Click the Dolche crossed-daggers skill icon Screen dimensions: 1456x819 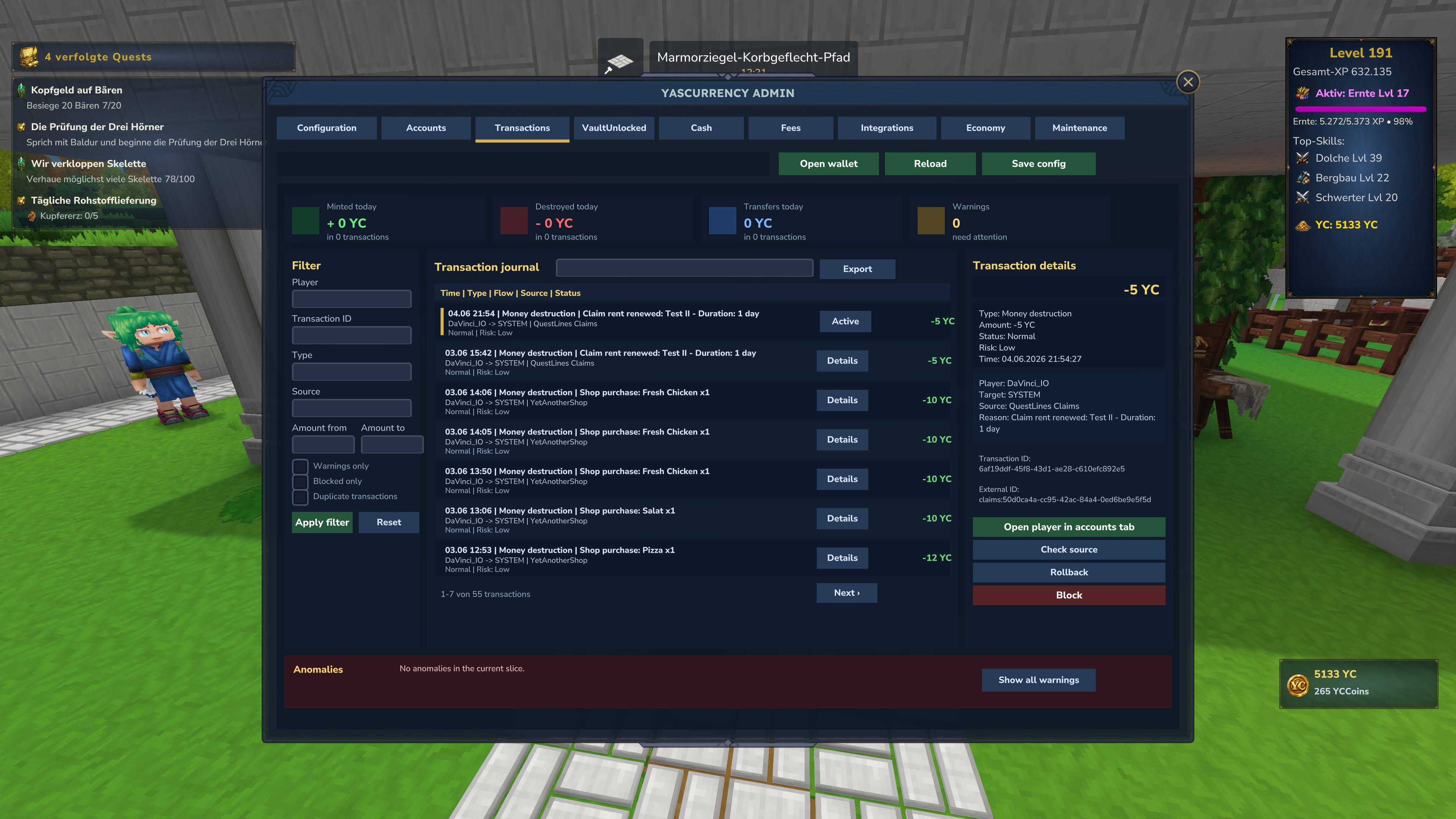1303,158
